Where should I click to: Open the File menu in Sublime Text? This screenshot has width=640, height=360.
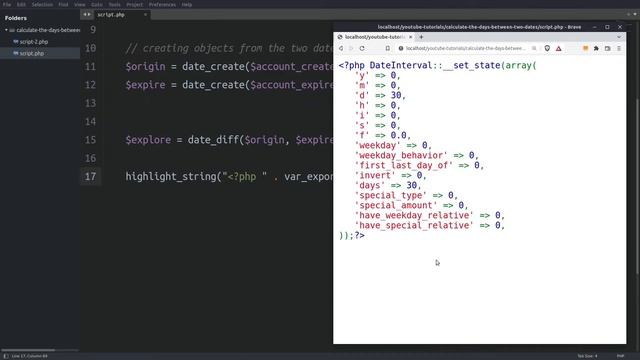7,4
